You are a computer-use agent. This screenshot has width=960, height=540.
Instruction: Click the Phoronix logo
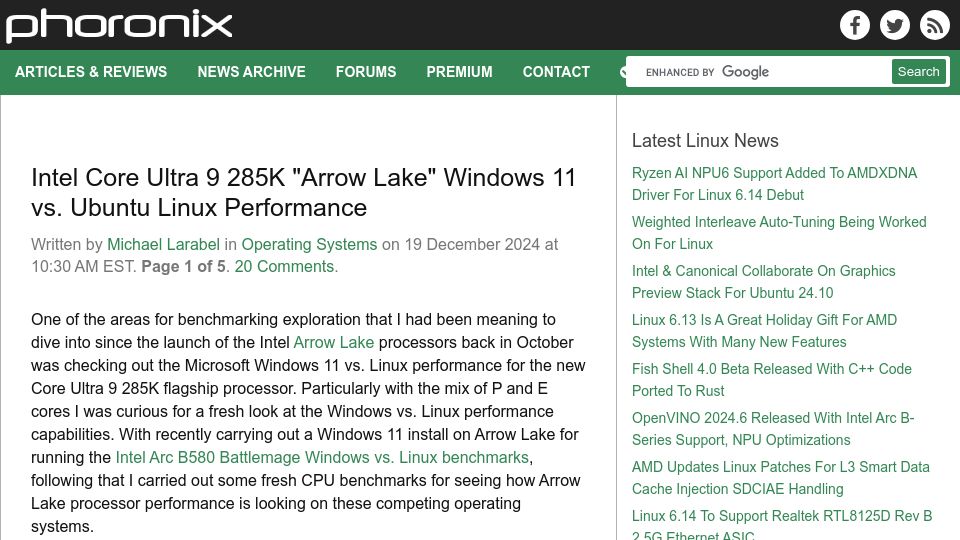pos(119,26)
